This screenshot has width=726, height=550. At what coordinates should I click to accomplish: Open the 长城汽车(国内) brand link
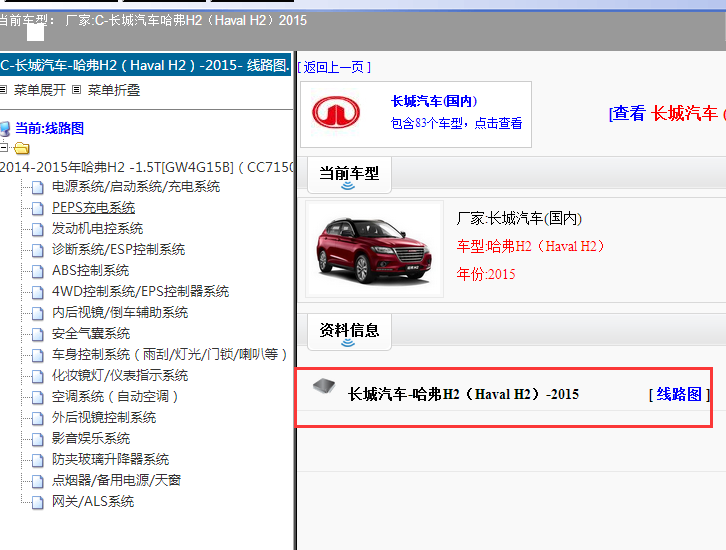434,101
